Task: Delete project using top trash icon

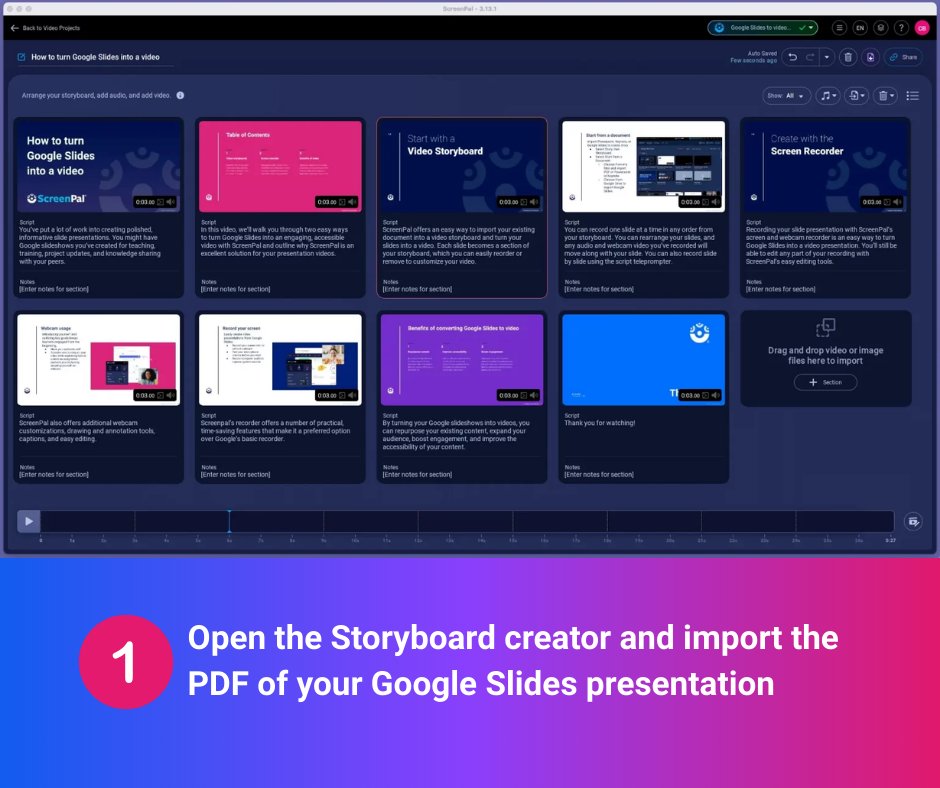Action: [848, 57]
